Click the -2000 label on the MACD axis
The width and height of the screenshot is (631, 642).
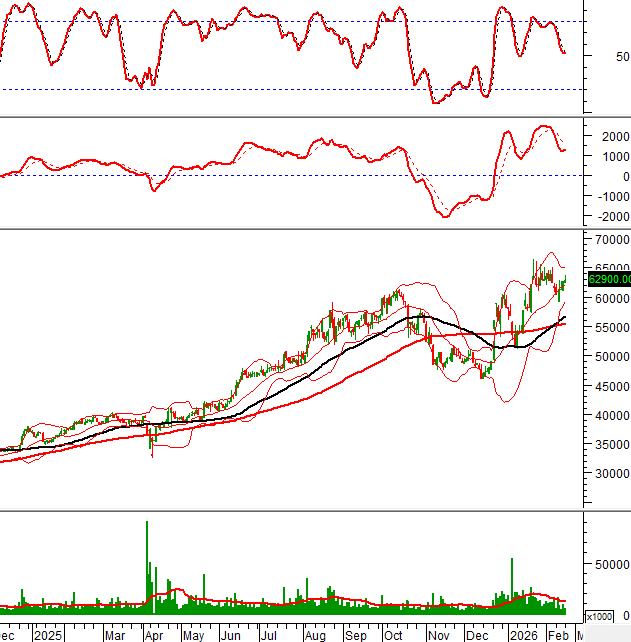click(x=606, y=217)
